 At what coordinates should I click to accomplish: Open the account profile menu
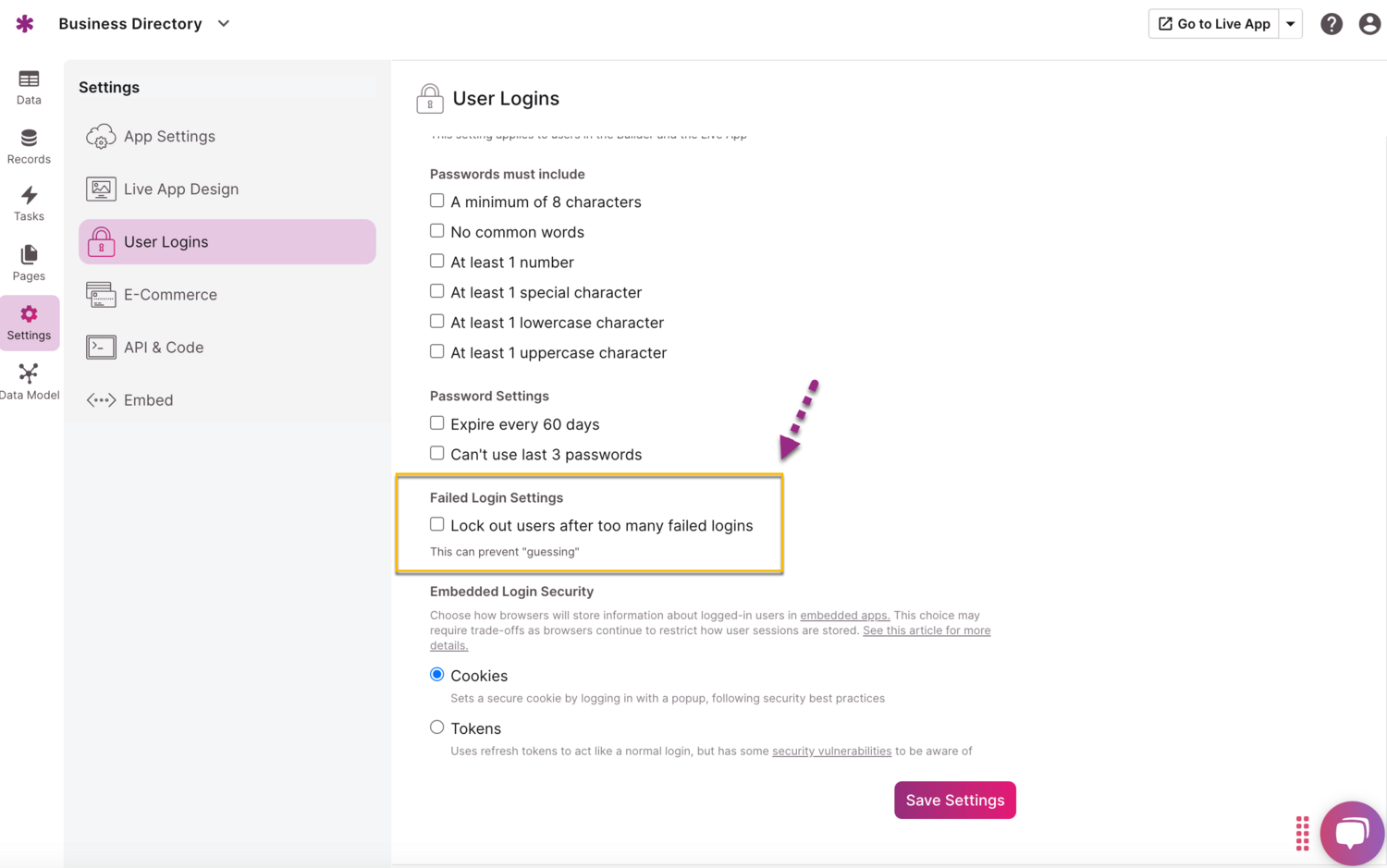[1369, 23]
